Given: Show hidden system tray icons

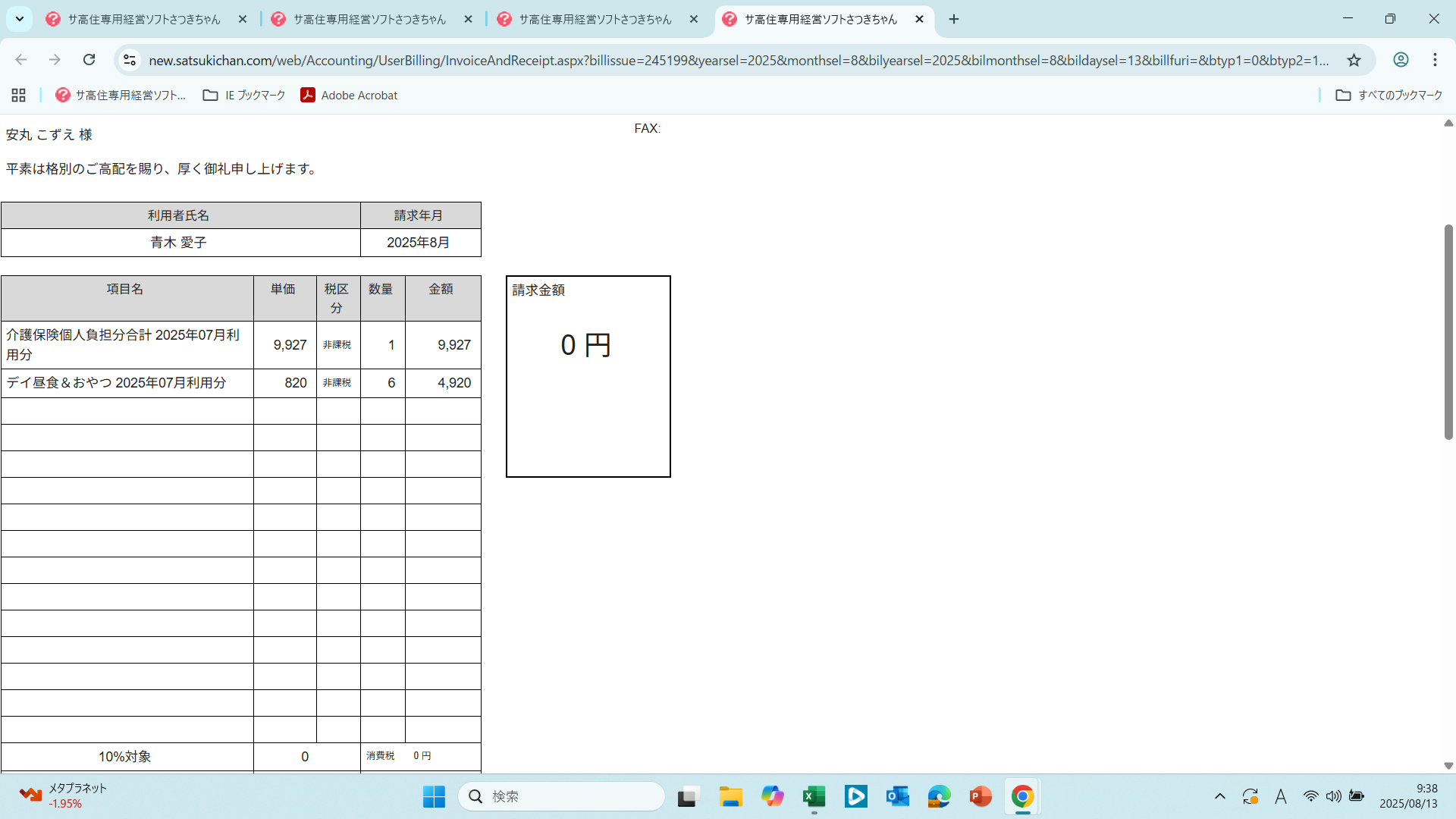Looking at the screenshot, I should 1220,796.
